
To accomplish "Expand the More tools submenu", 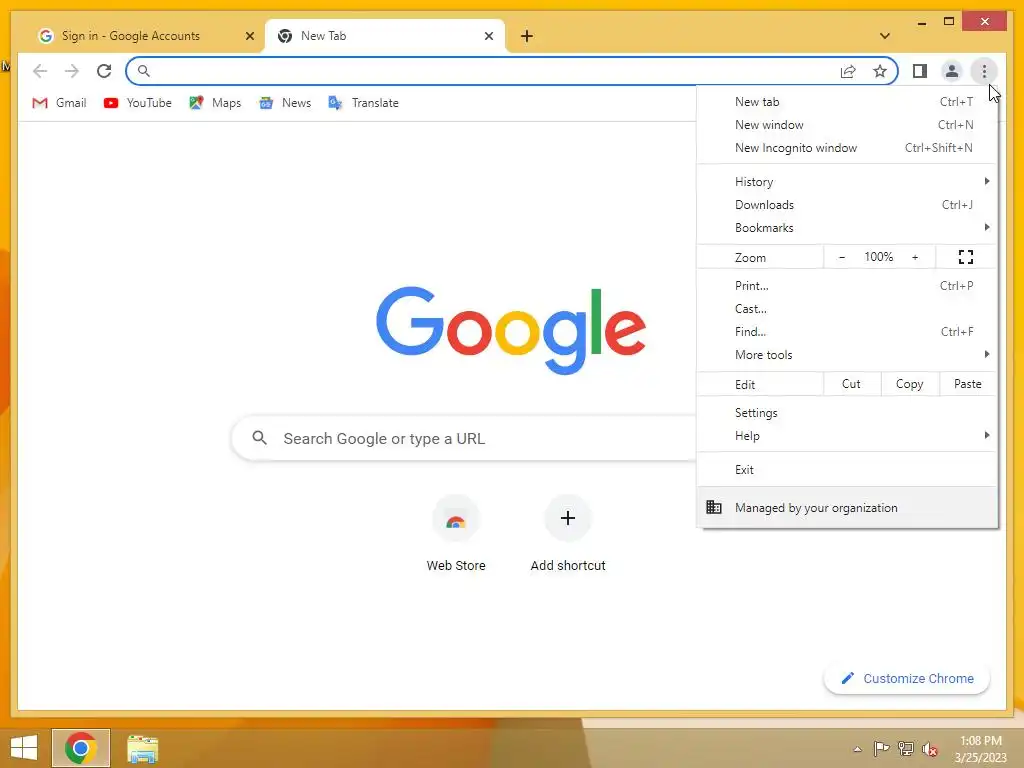I will pos(847,355).
